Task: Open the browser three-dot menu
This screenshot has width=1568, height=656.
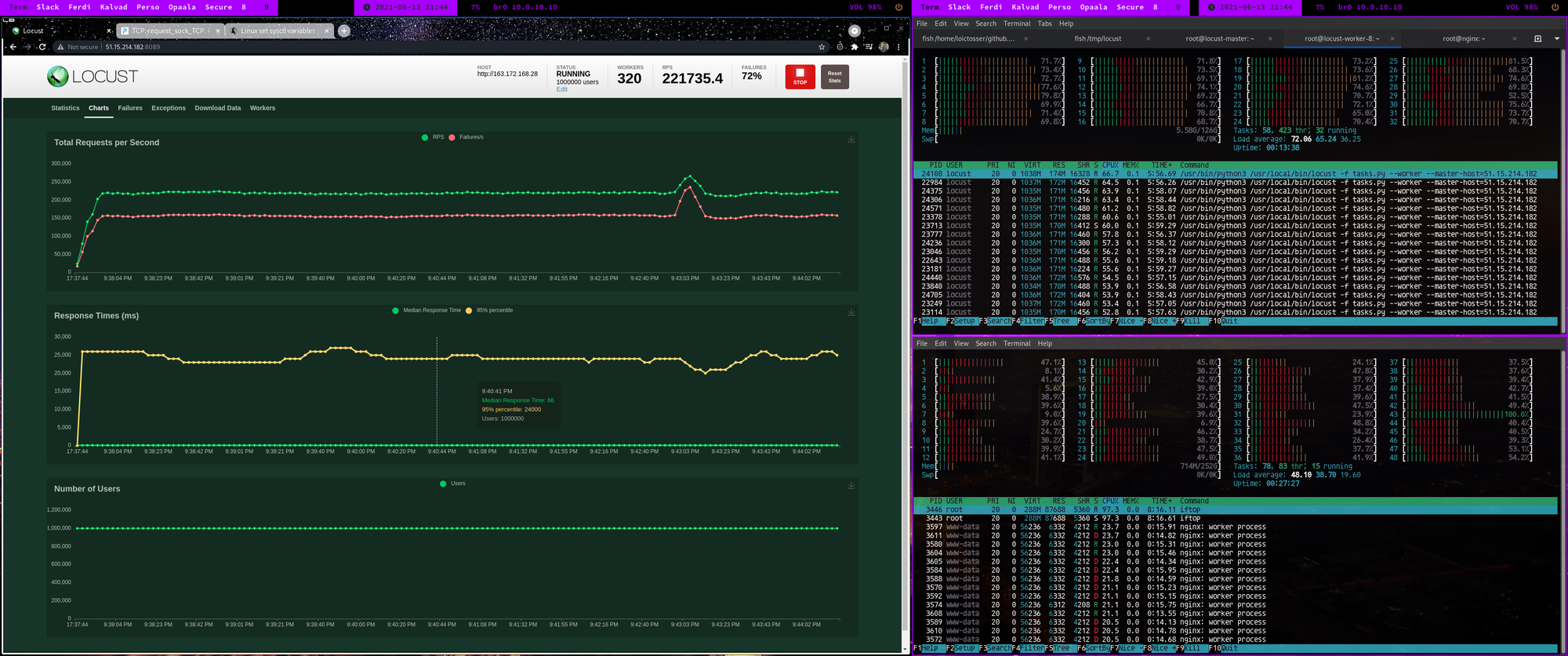Action: pyautogui.click(x=898, y=47)
